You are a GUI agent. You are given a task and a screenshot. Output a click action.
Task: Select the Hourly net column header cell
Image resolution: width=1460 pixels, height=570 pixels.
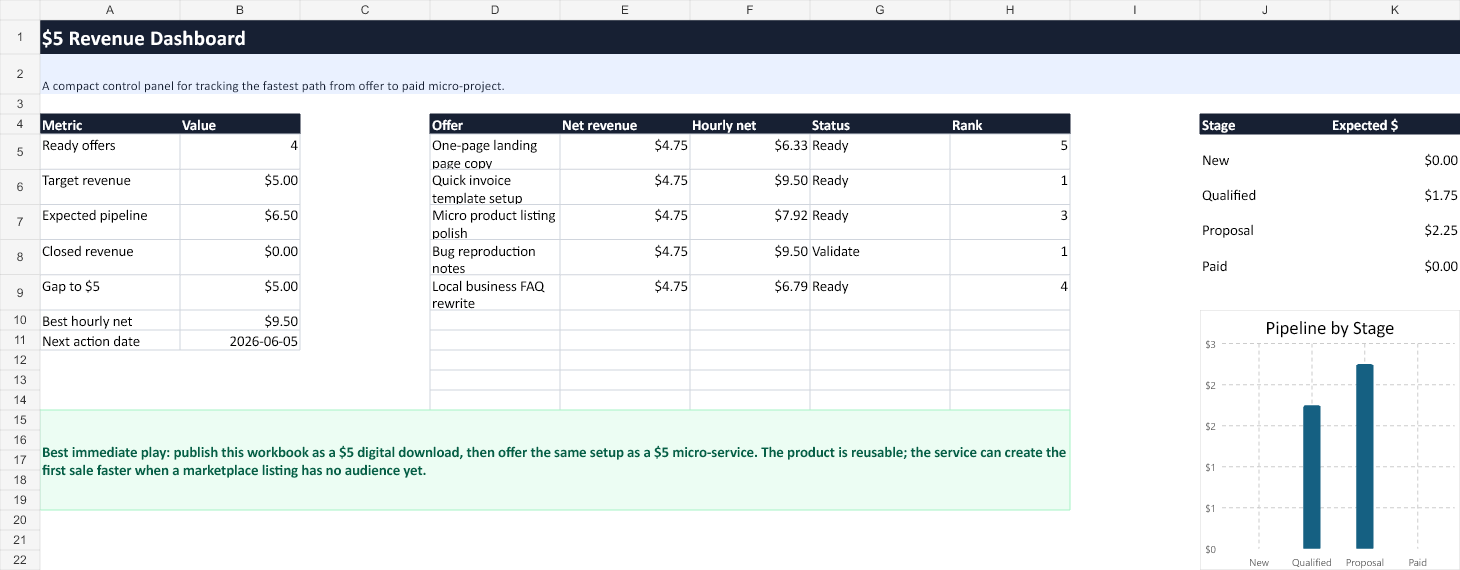750,125
